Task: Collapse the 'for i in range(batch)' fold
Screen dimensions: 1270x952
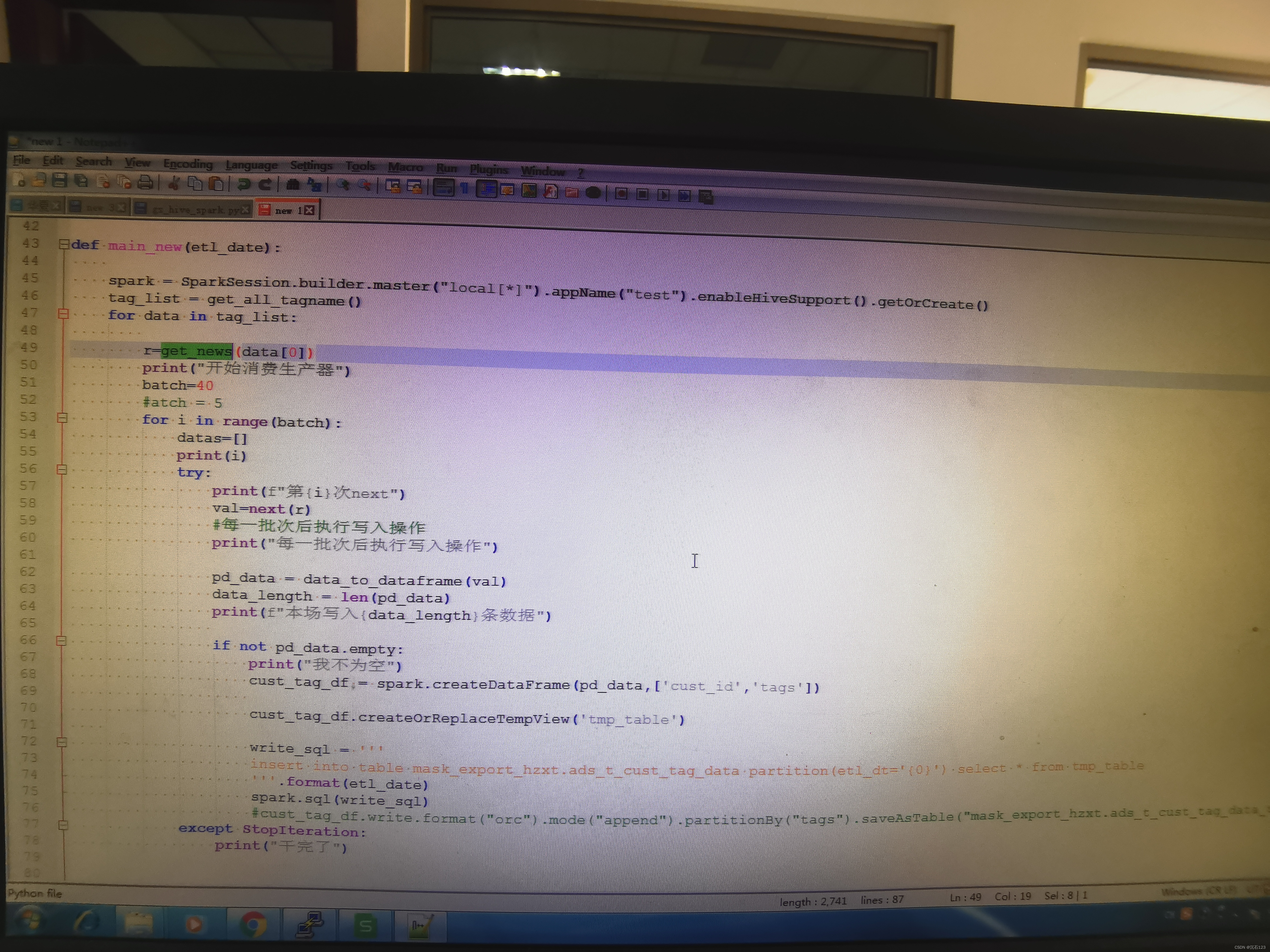Action: pos(63,418)
